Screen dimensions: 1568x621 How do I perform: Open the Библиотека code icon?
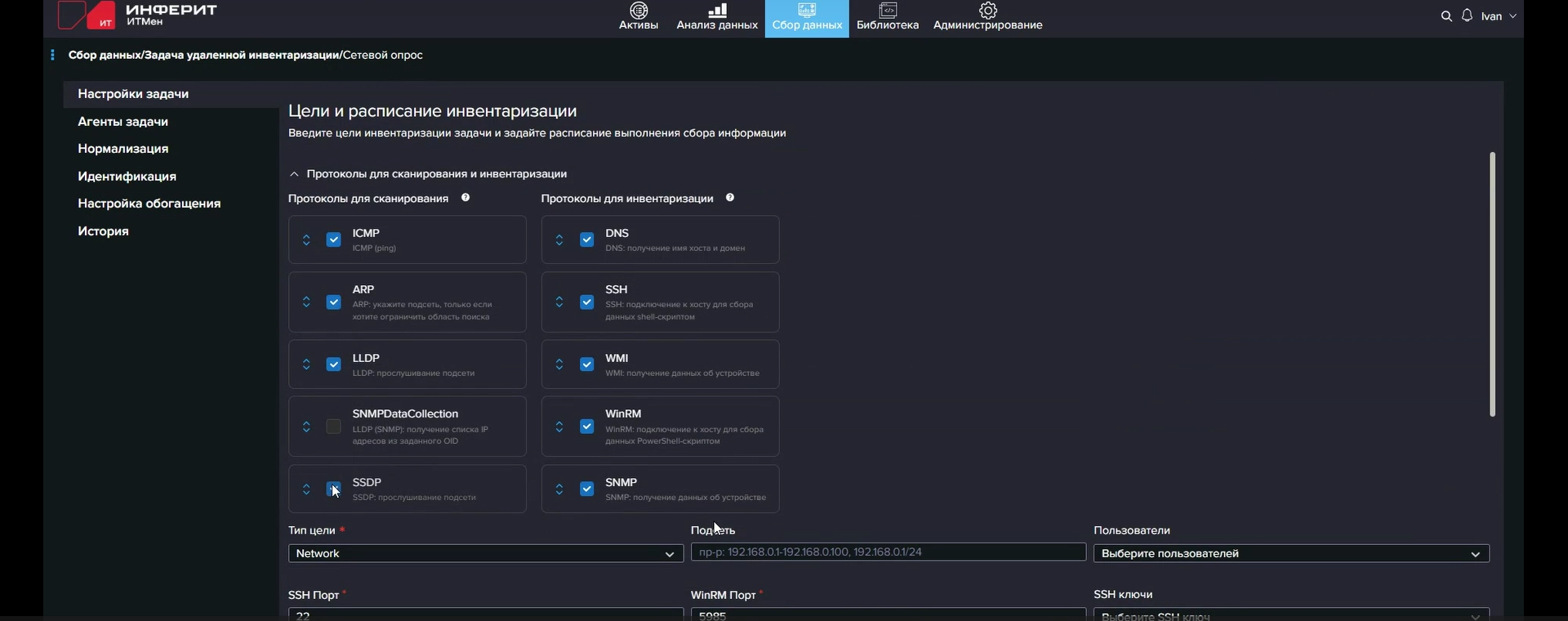click(888, 11)
